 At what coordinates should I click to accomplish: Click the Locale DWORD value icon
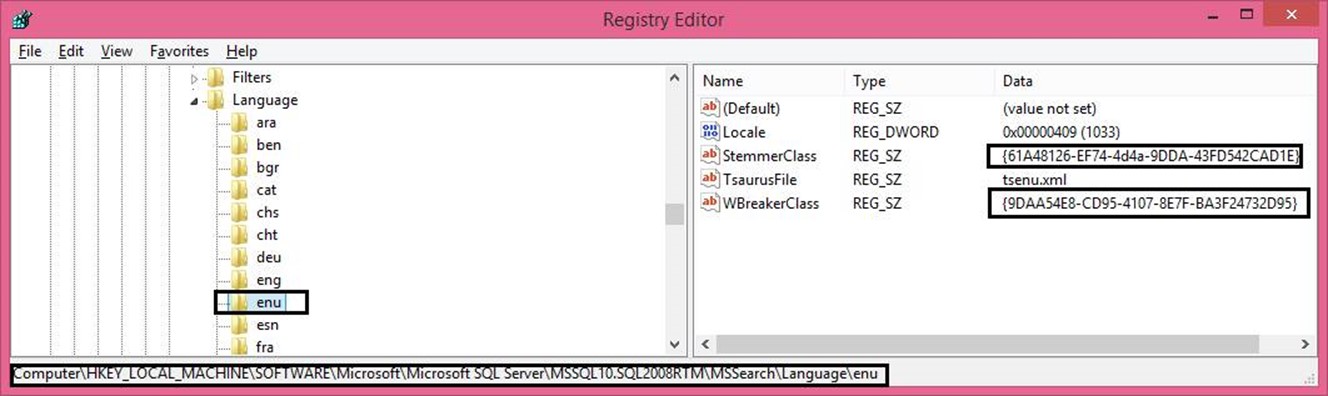[710, 132]
